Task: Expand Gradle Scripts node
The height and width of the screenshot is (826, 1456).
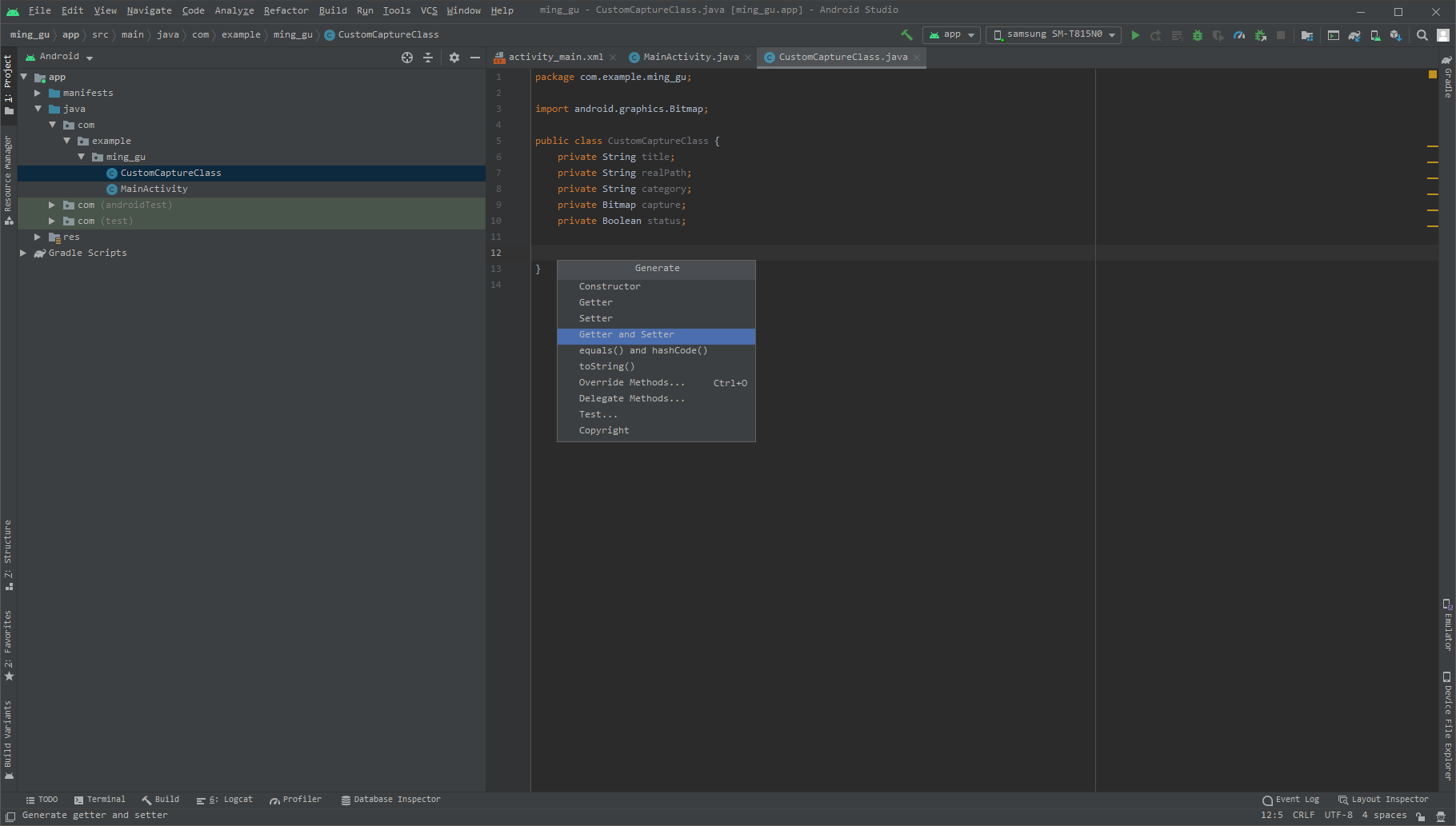Action: click(x=23, y=253)
